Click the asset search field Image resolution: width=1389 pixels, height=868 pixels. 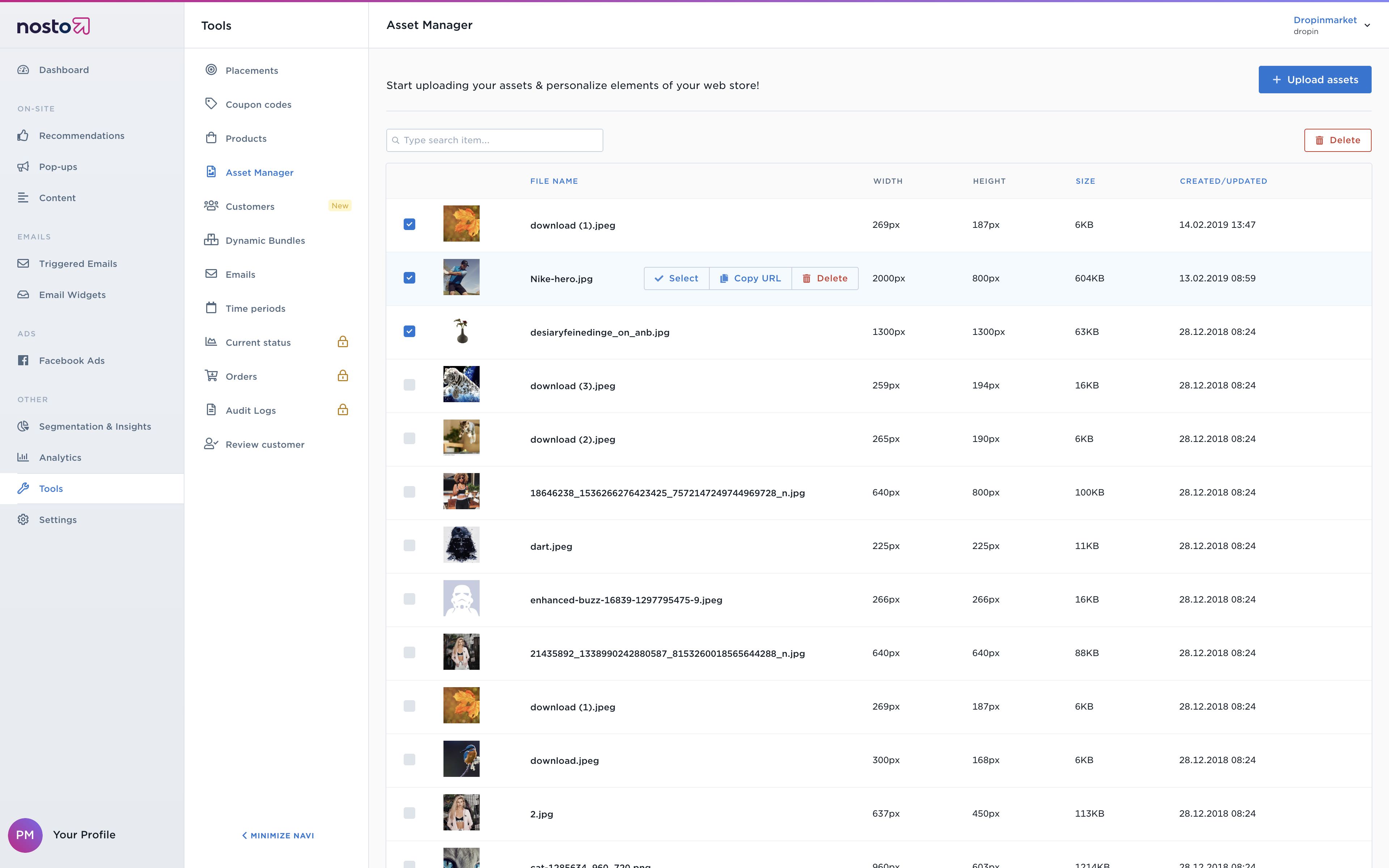[x=494, y=140]
